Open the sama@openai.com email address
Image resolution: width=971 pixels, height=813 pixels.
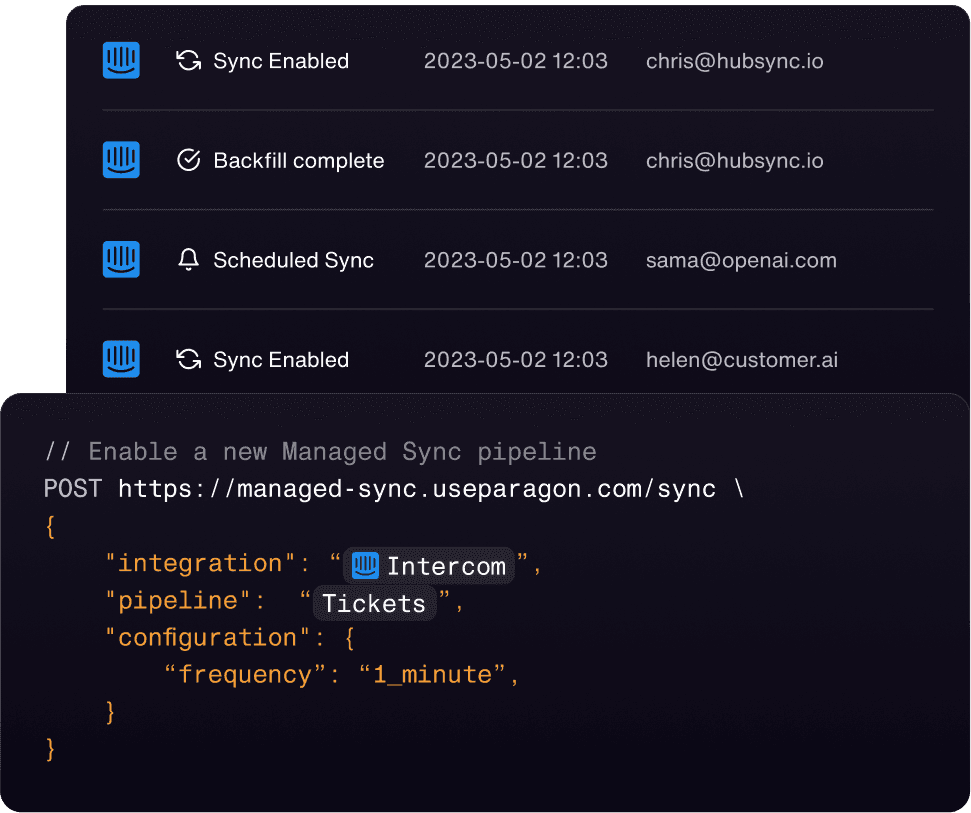click(741, 261)
